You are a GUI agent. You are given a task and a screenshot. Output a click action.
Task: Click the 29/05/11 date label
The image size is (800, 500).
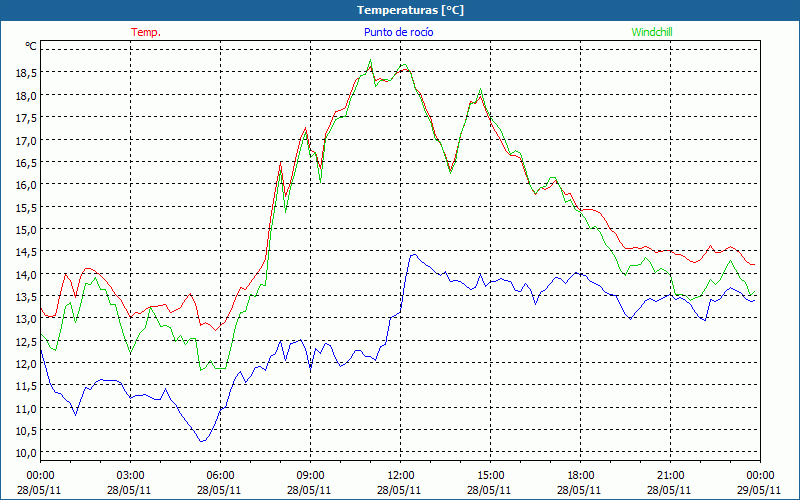[x=760, y=490]
